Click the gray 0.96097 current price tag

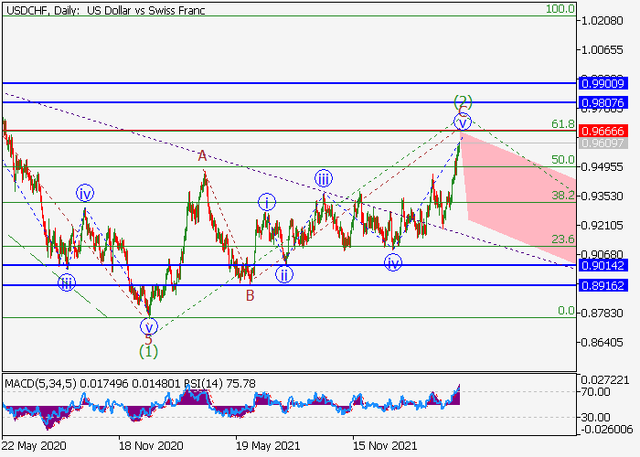click(603, 143)
